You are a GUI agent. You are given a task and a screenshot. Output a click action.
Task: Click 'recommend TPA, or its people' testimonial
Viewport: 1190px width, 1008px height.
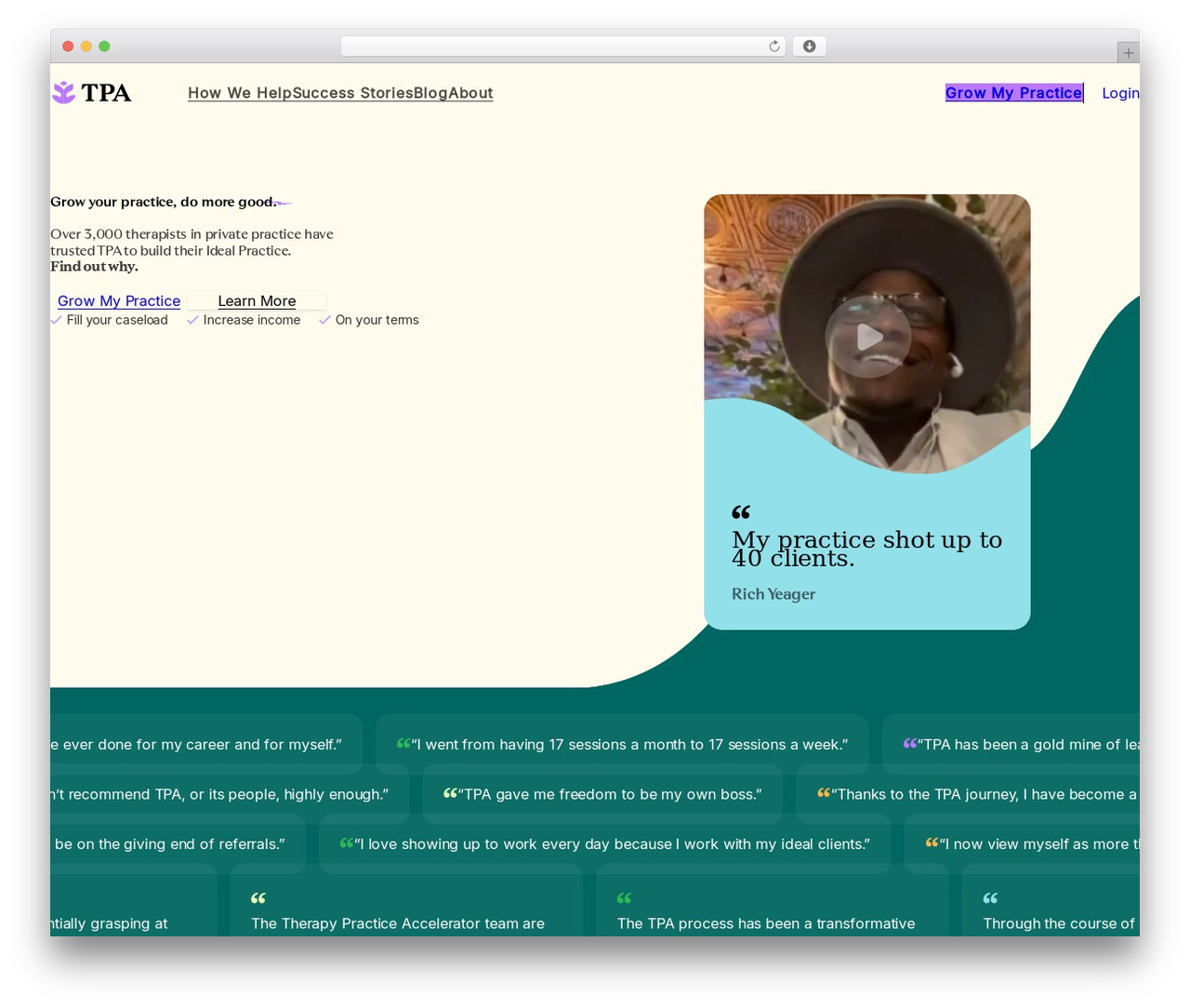(x=230, y=794)
